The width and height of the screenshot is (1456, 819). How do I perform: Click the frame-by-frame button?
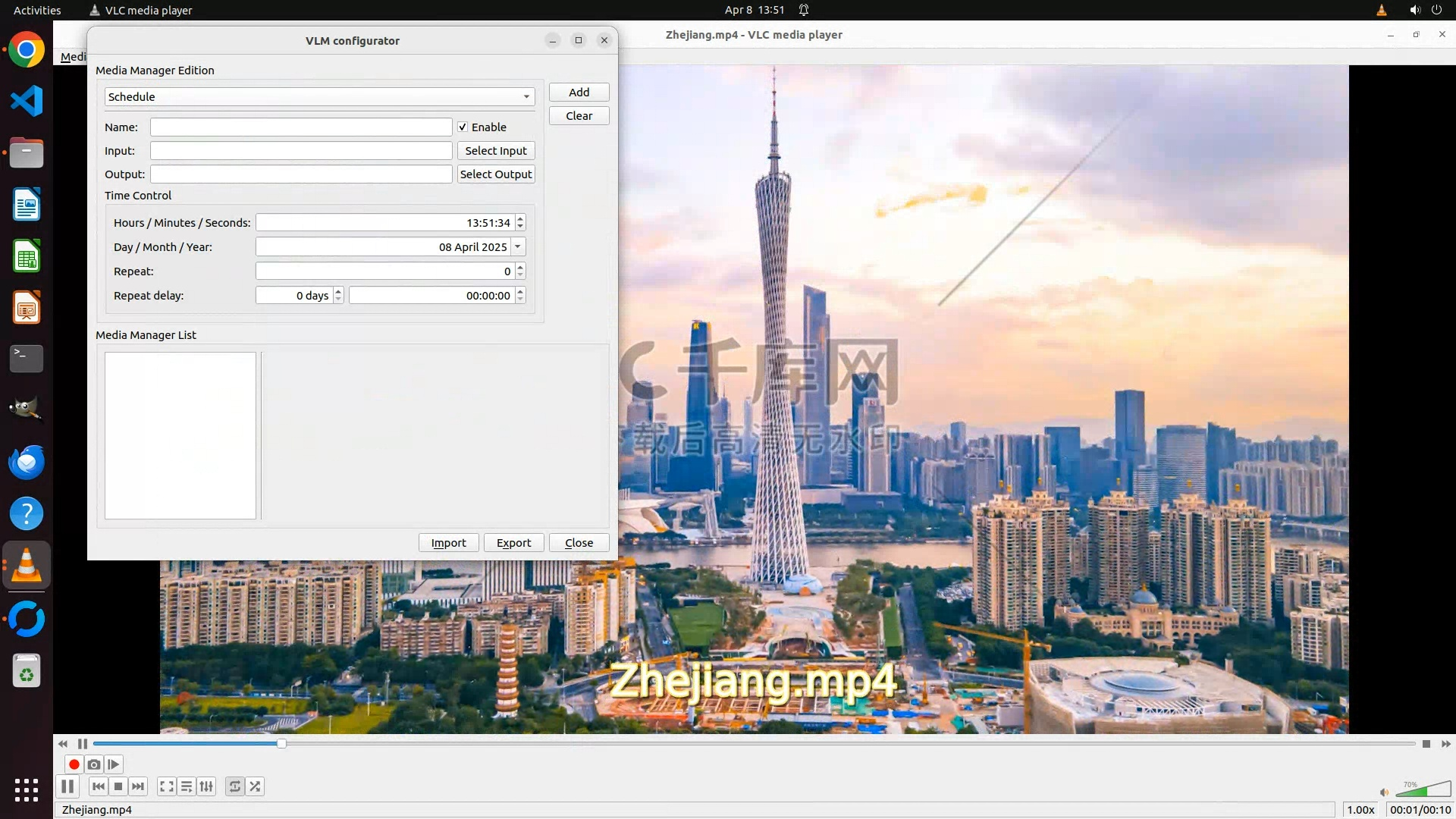coord(114,764)
